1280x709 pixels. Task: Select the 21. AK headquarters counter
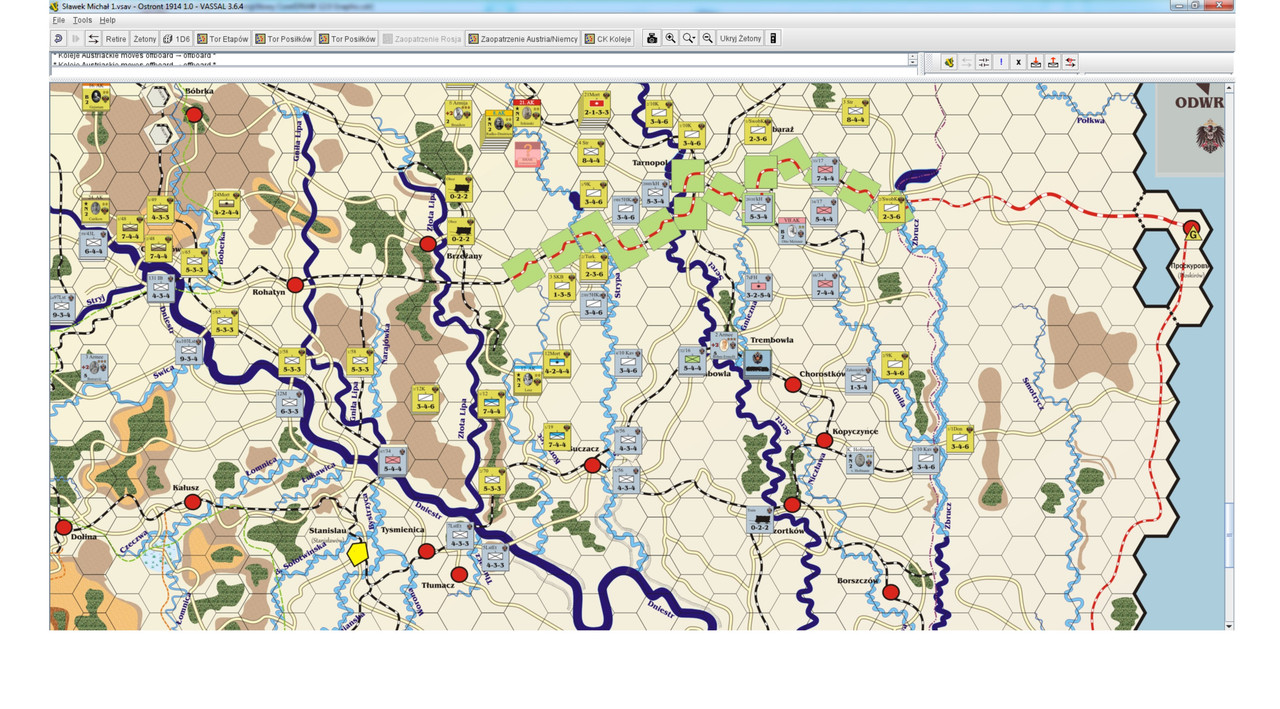click(527, 115)
